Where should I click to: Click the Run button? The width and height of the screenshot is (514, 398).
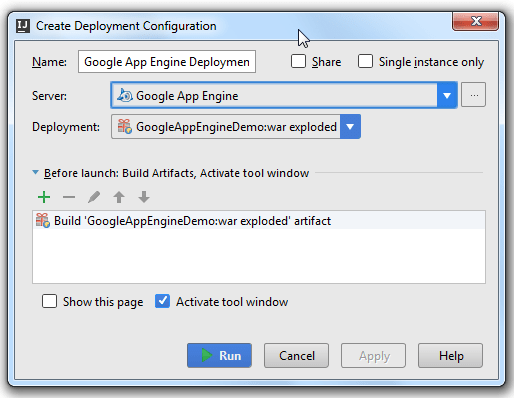pos(219,355)
